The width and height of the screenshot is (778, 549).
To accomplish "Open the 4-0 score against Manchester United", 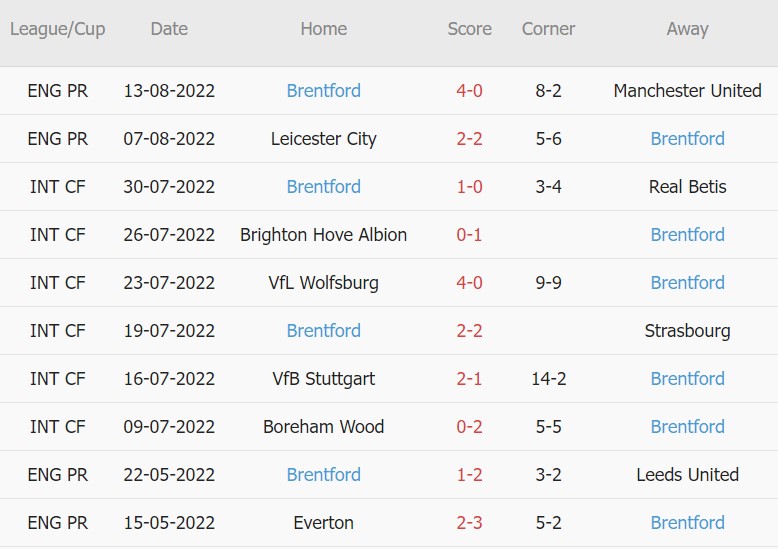I will [469, 91].
